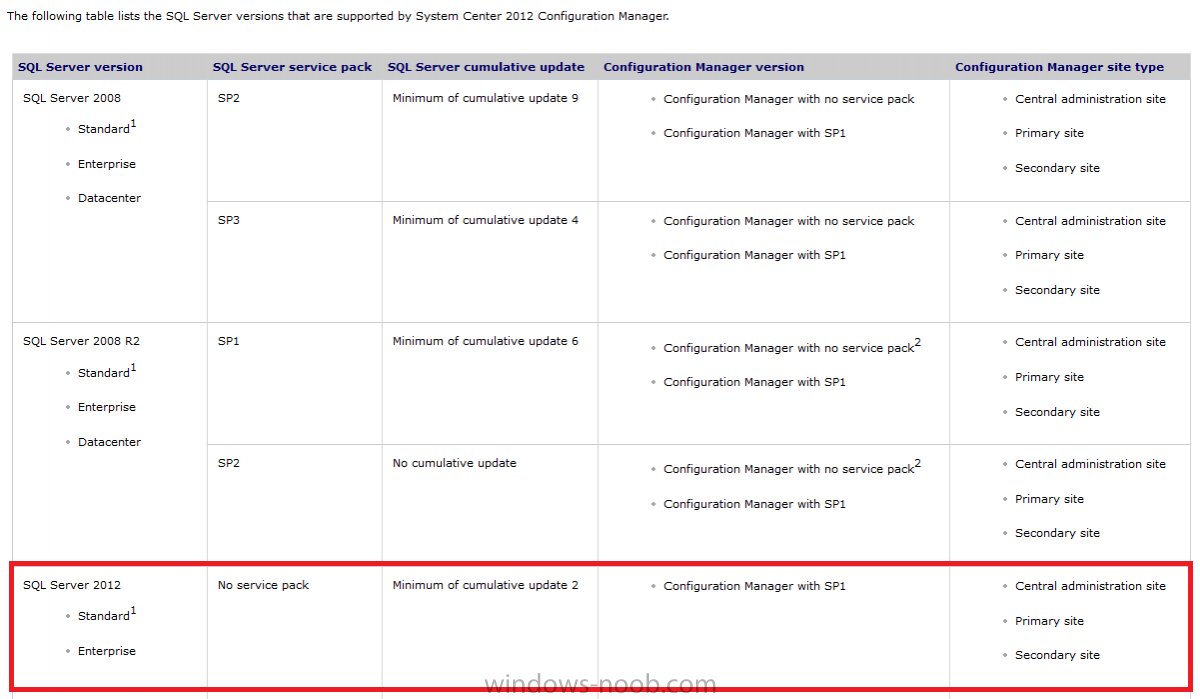Click 'Minimum of cumulative update 6'

485,341
